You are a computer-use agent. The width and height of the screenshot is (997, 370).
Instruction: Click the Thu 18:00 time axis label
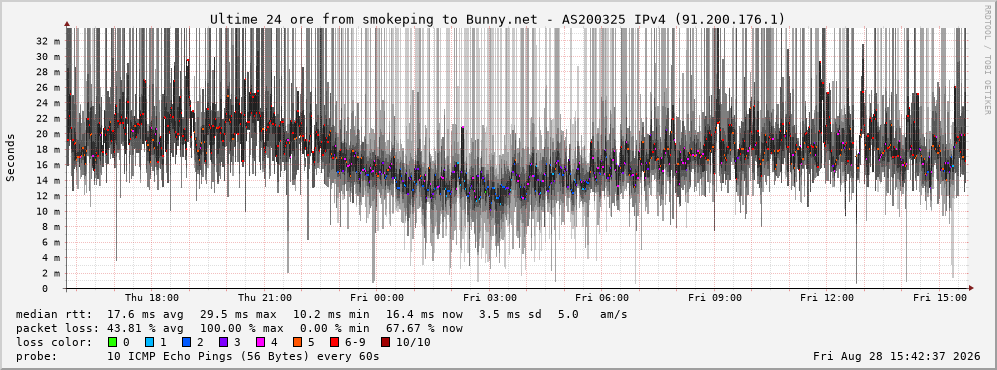tap(152, 298)
